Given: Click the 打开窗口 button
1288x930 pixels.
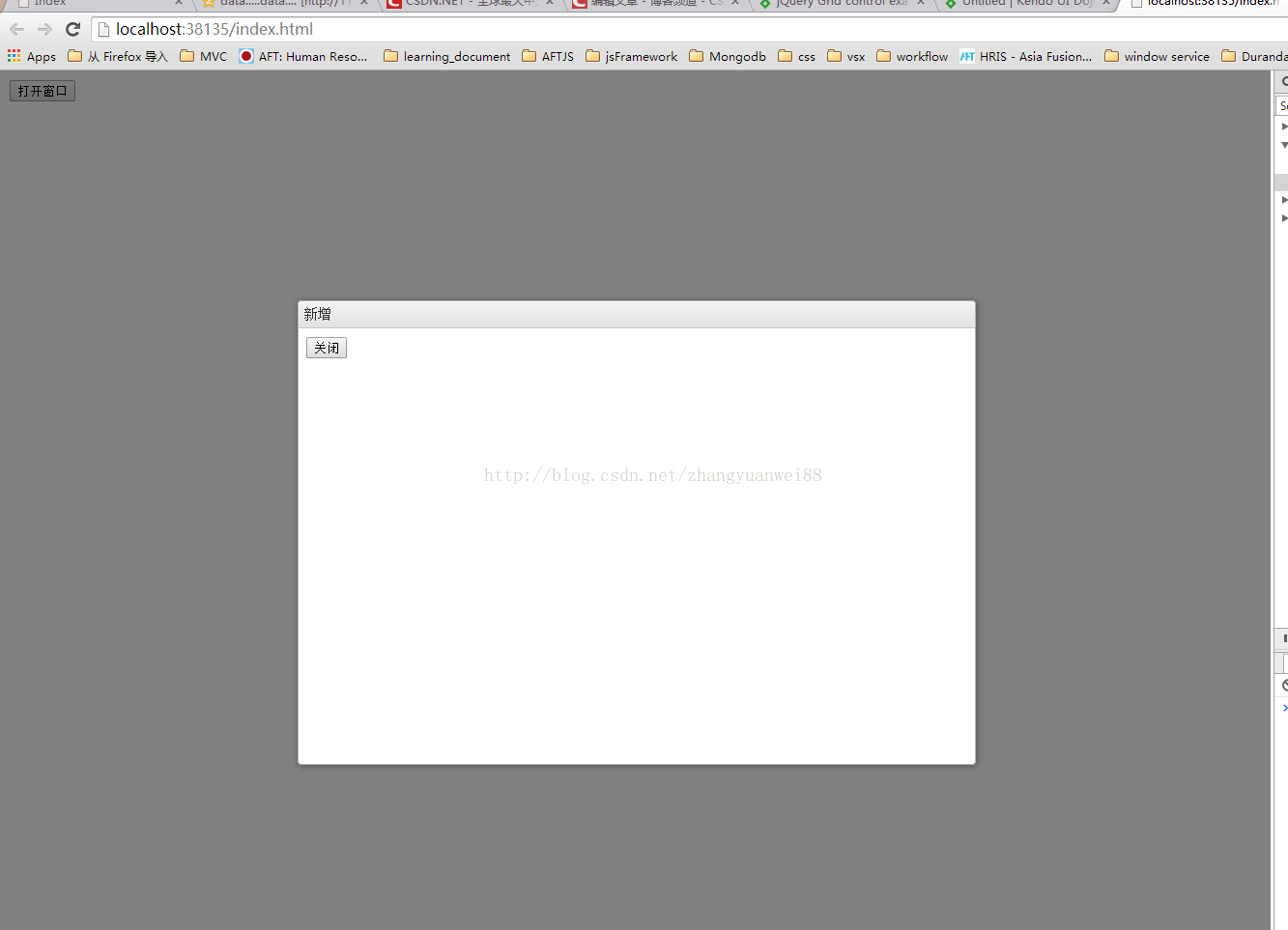Looking at the screenshot, I should coord(43,91).
